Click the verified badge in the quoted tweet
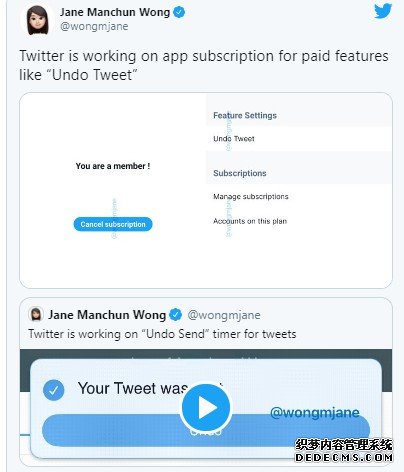404x472 pixels. [176, 315]
